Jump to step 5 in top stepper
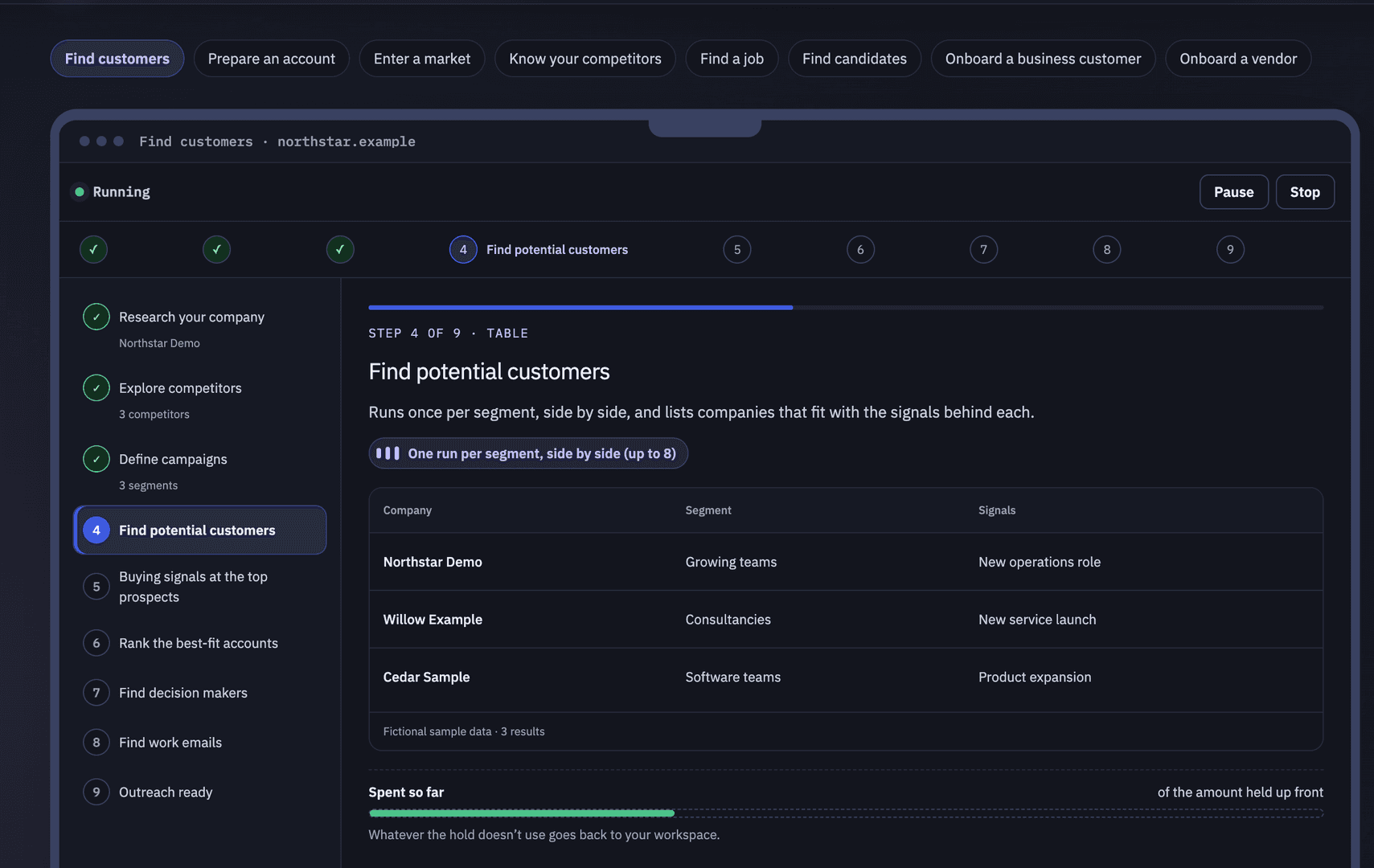Image resolution: width=1374 pixels, height=868 pixels. pyautogui.click(x=737, y=249)
